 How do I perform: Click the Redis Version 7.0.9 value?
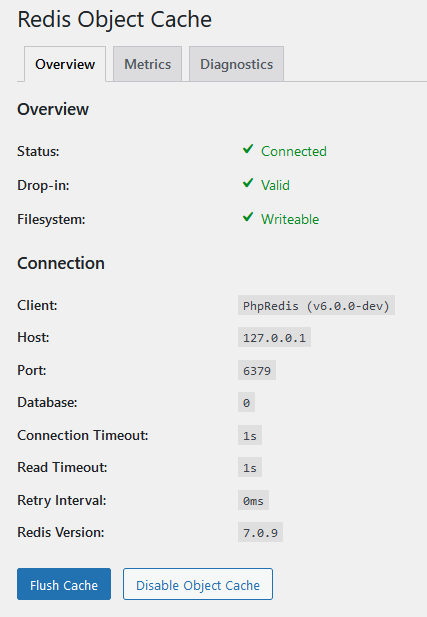(261, 532)
